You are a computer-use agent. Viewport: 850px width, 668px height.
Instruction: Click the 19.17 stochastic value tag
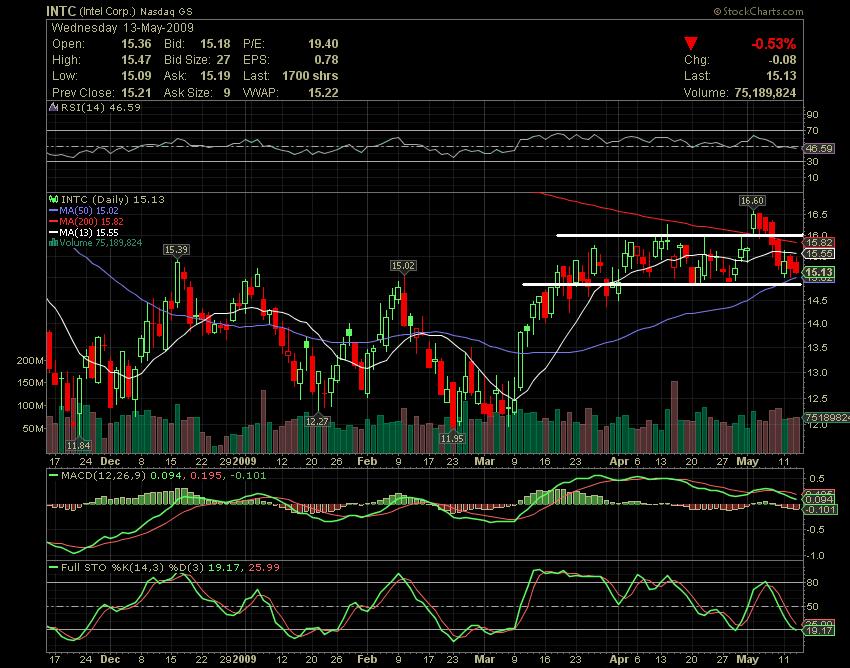click(819, 631)
